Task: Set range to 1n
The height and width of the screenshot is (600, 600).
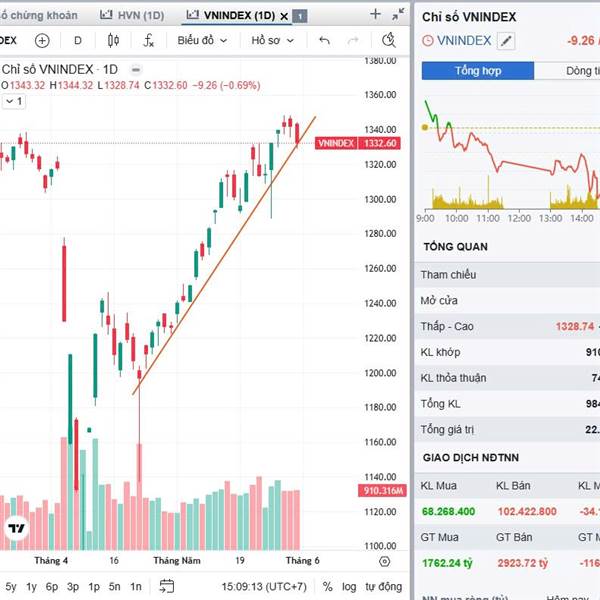Action: pos(135,587)
